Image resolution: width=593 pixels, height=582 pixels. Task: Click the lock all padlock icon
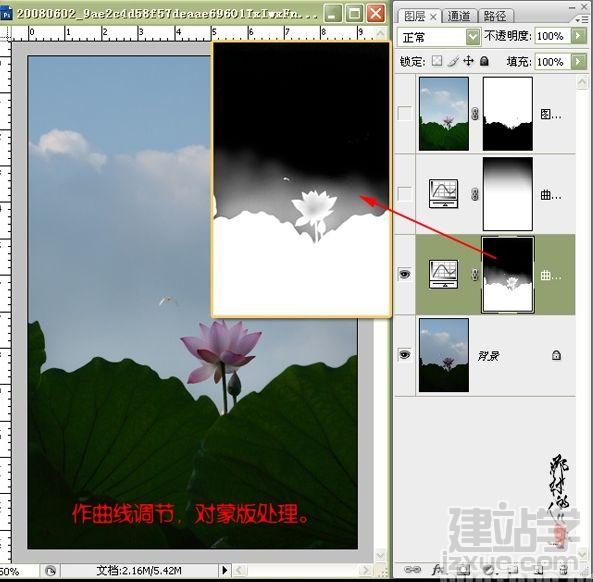[x=484, y=61]
